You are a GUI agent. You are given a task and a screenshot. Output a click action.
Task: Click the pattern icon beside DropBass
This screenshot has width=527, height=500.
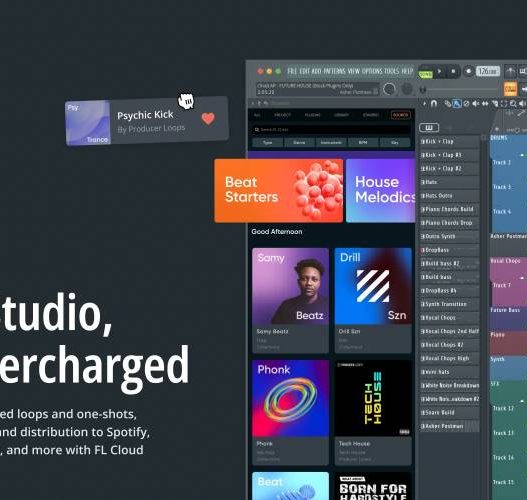point(423,250)
